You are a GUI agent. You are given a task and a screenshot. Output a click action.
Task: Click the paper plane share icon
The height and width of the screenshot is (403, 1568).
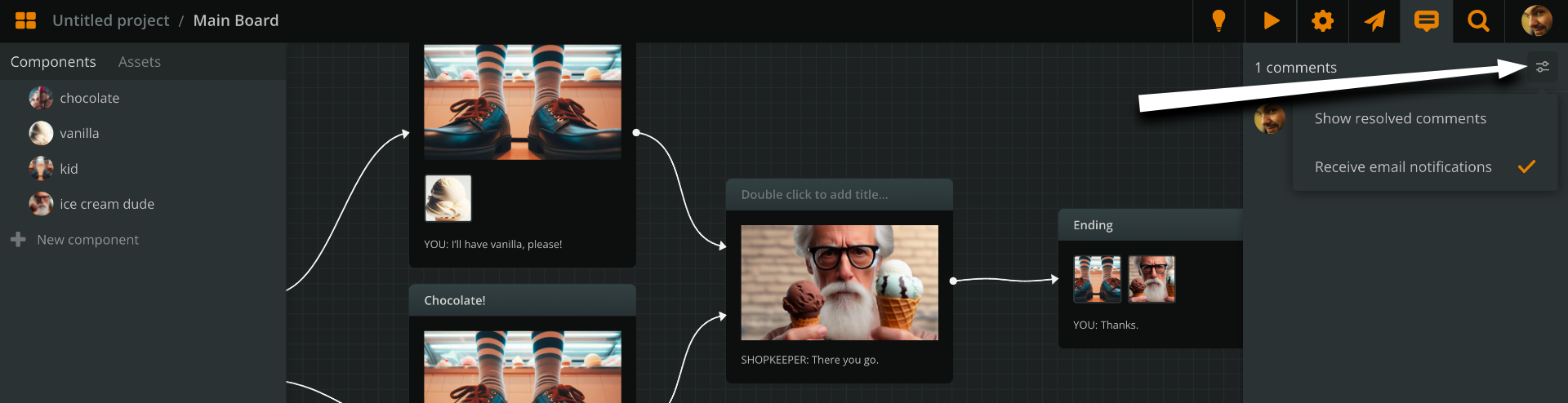pyautogui.click(x=1375, y=20)
